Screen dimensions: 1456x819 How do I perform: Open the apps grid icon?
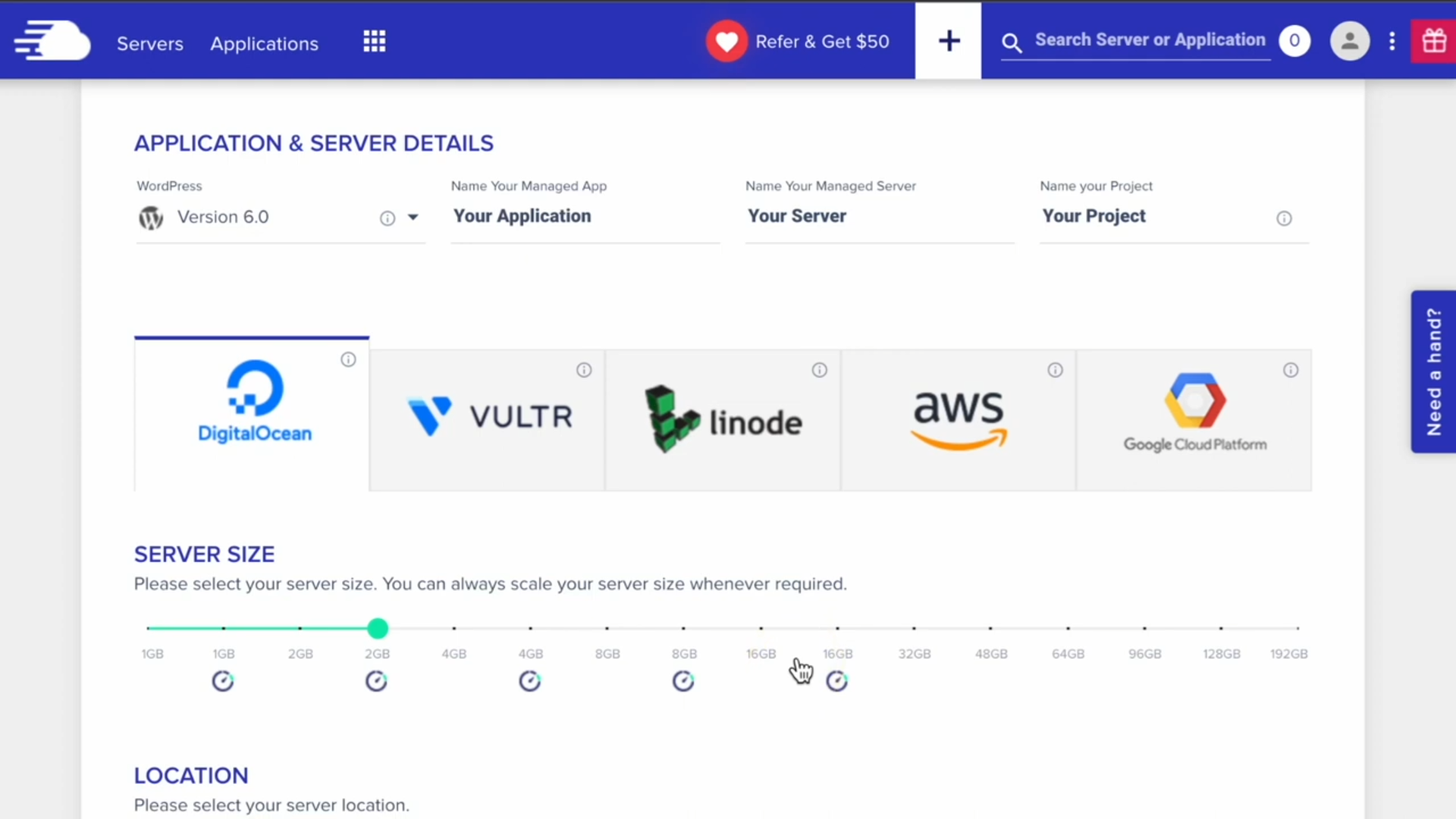[x=374, y=41]
